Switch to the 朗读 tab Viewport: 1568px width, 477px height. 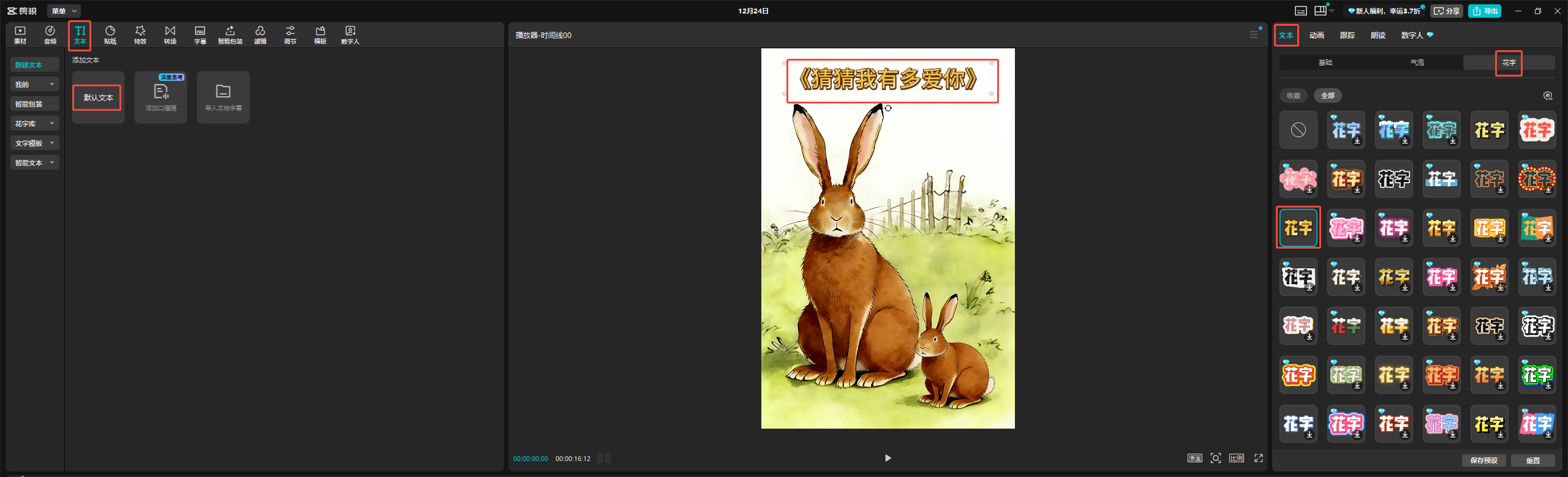click(x=1378, y=36)
